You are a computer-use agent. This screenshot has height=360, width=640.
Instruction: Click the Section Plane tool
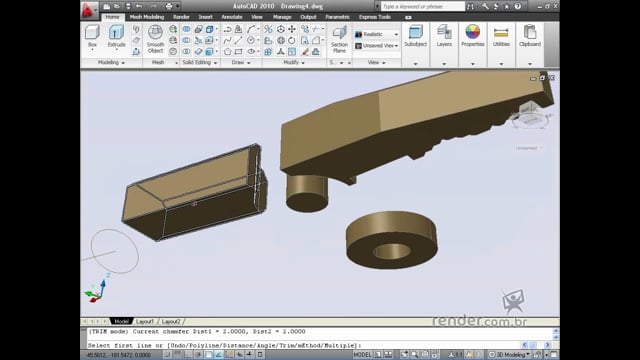point(339,39)
